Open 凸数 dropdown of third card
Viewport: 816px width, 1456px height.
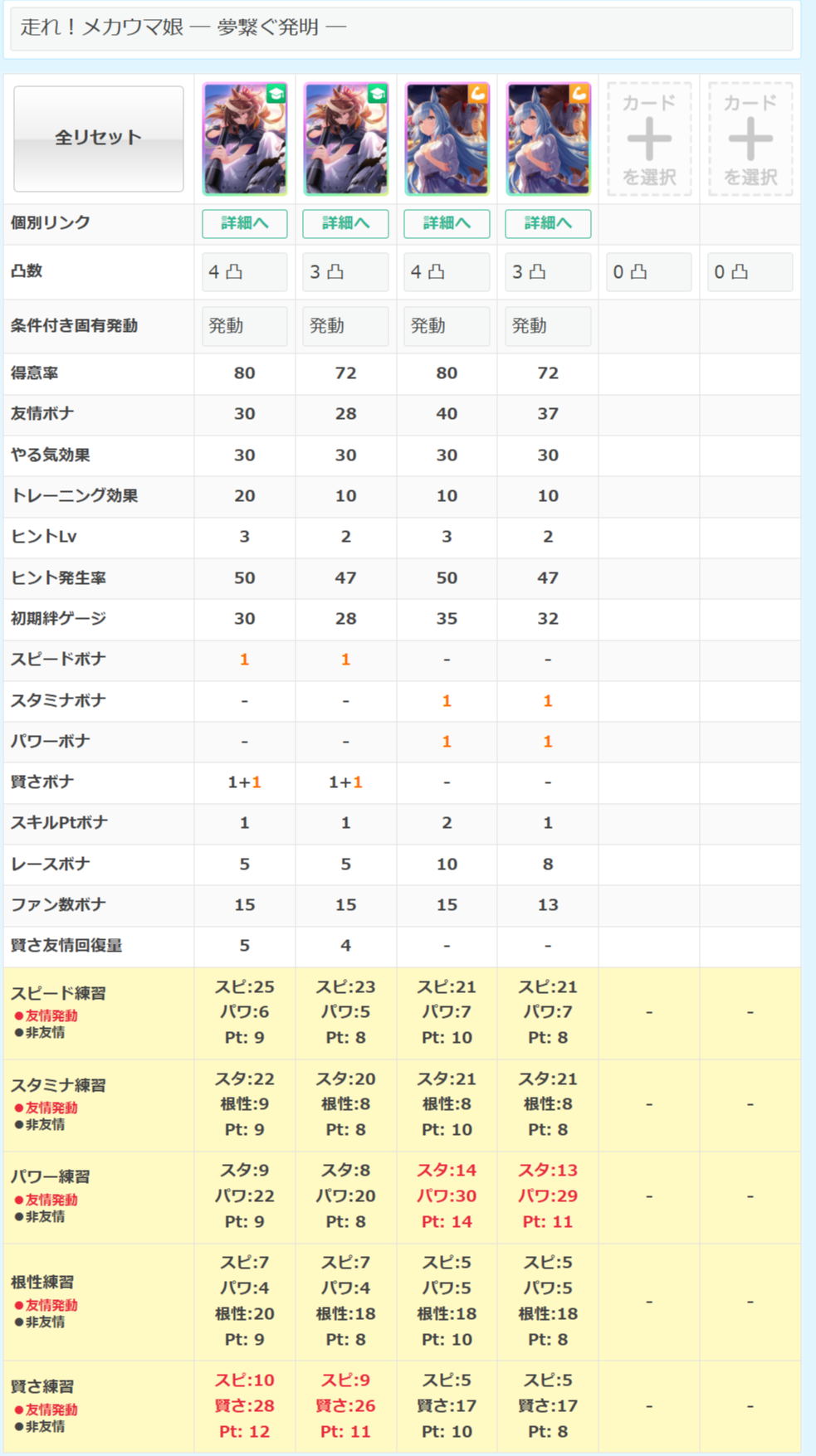coord(447,272)
